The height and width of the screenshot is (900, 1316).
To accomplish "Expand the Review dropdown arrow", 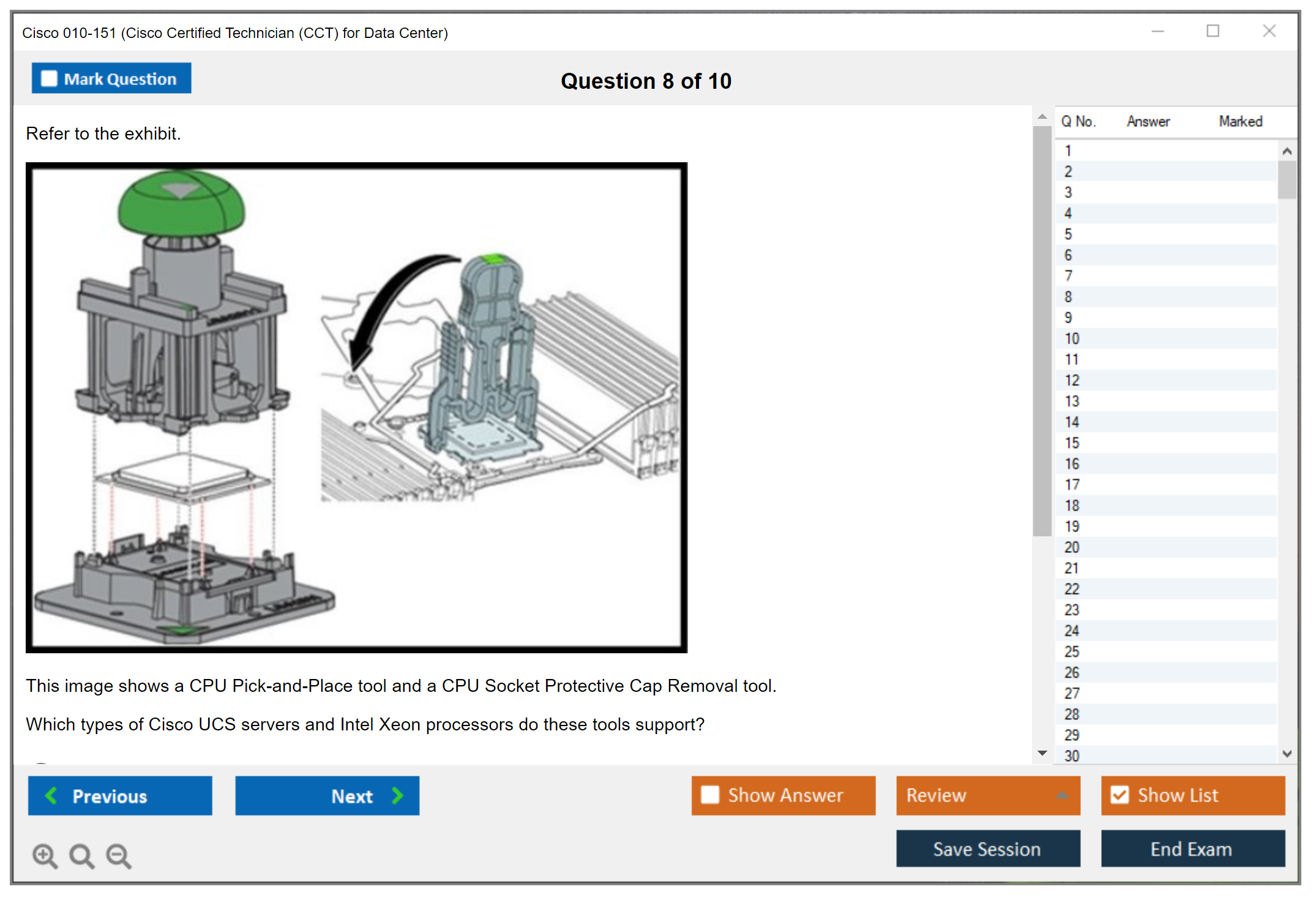I will [1062, 795].
